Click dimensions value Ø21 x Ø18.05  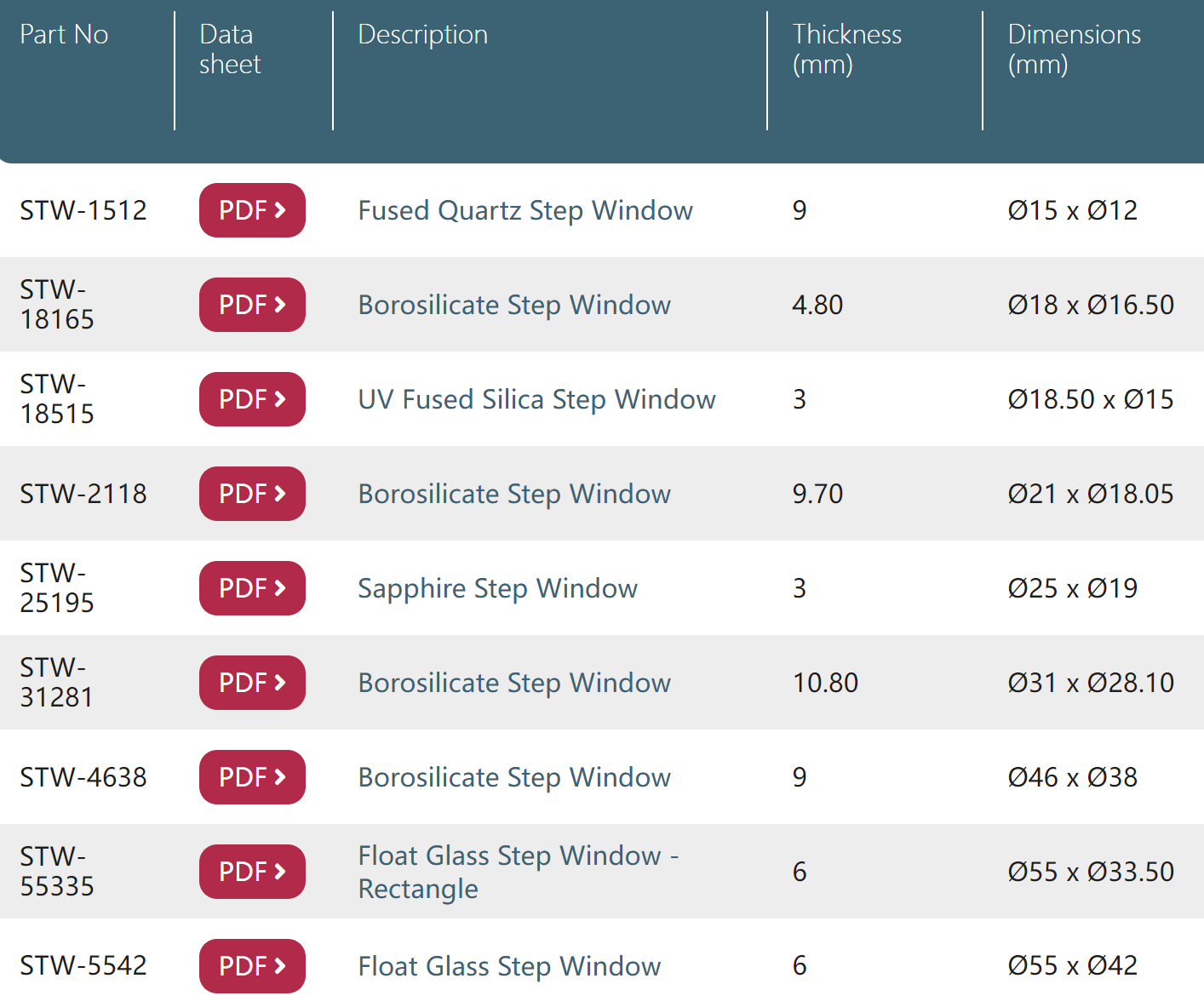pyautogui.click(x=1091, y=494)
